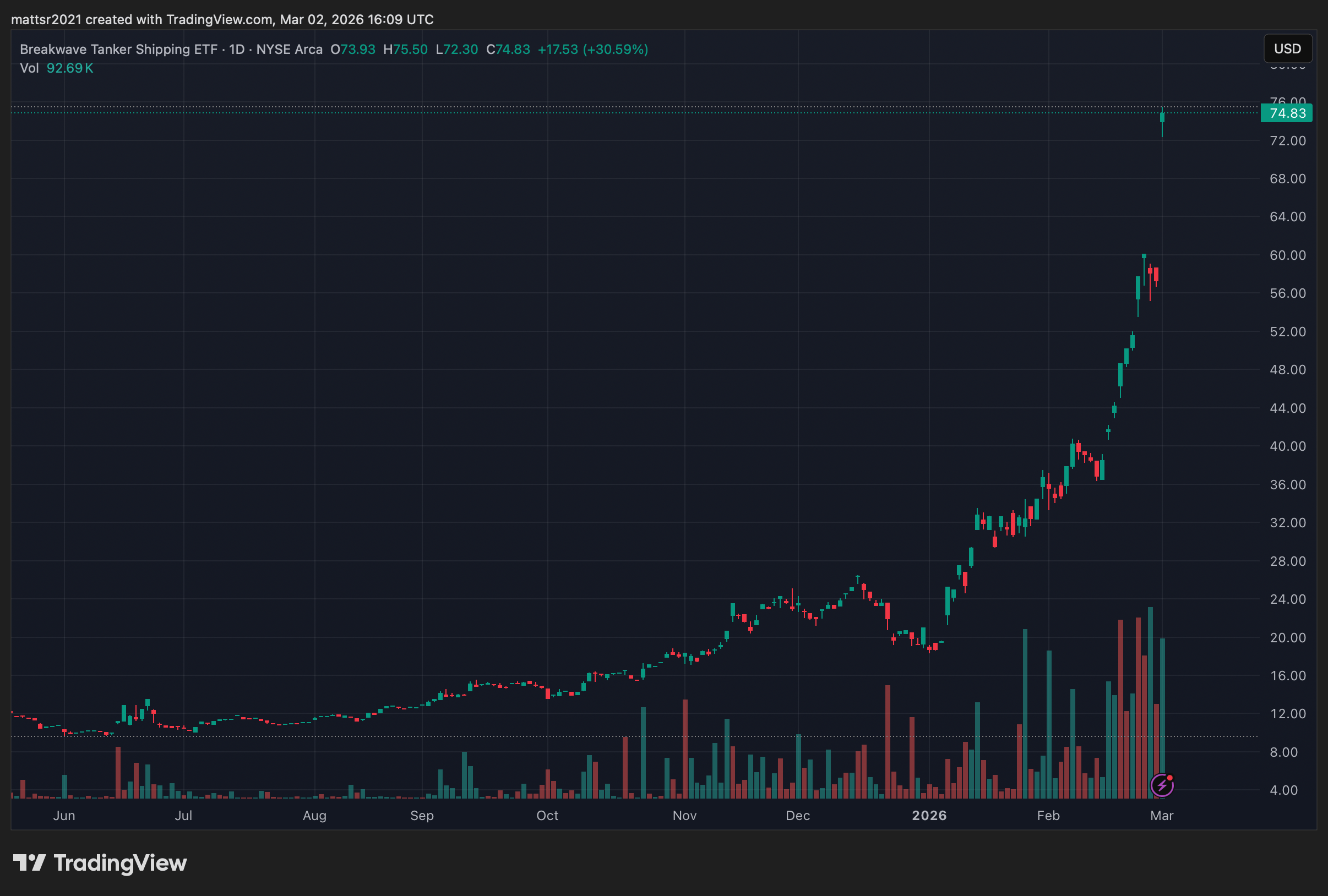This screenshot has height=896, width=1328.
Task: Click the 60.00 price scale label
Action: (x=1287, y=255)
